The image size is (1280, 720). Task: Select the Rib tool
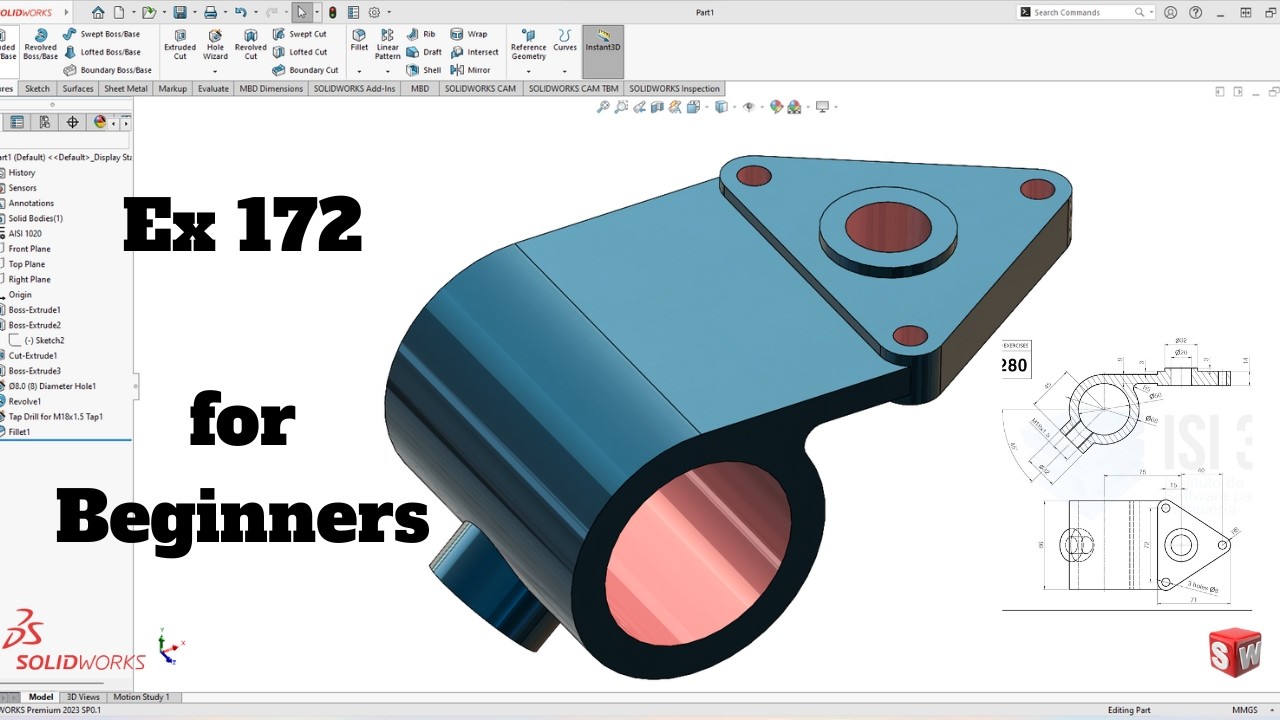click(x=421, y=34)
